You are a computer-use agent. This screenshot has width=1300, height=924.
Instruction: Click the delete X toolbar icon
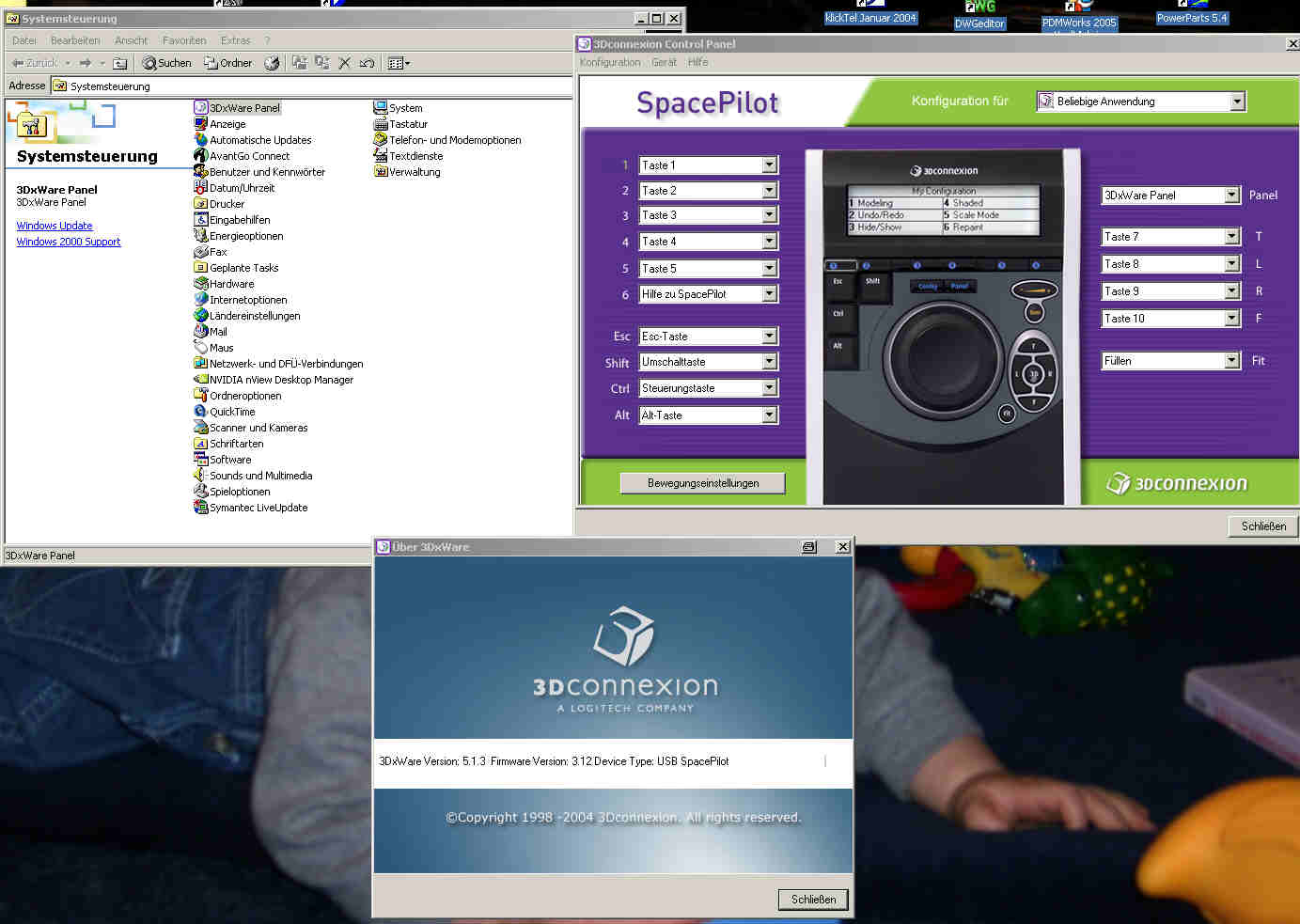344,63
